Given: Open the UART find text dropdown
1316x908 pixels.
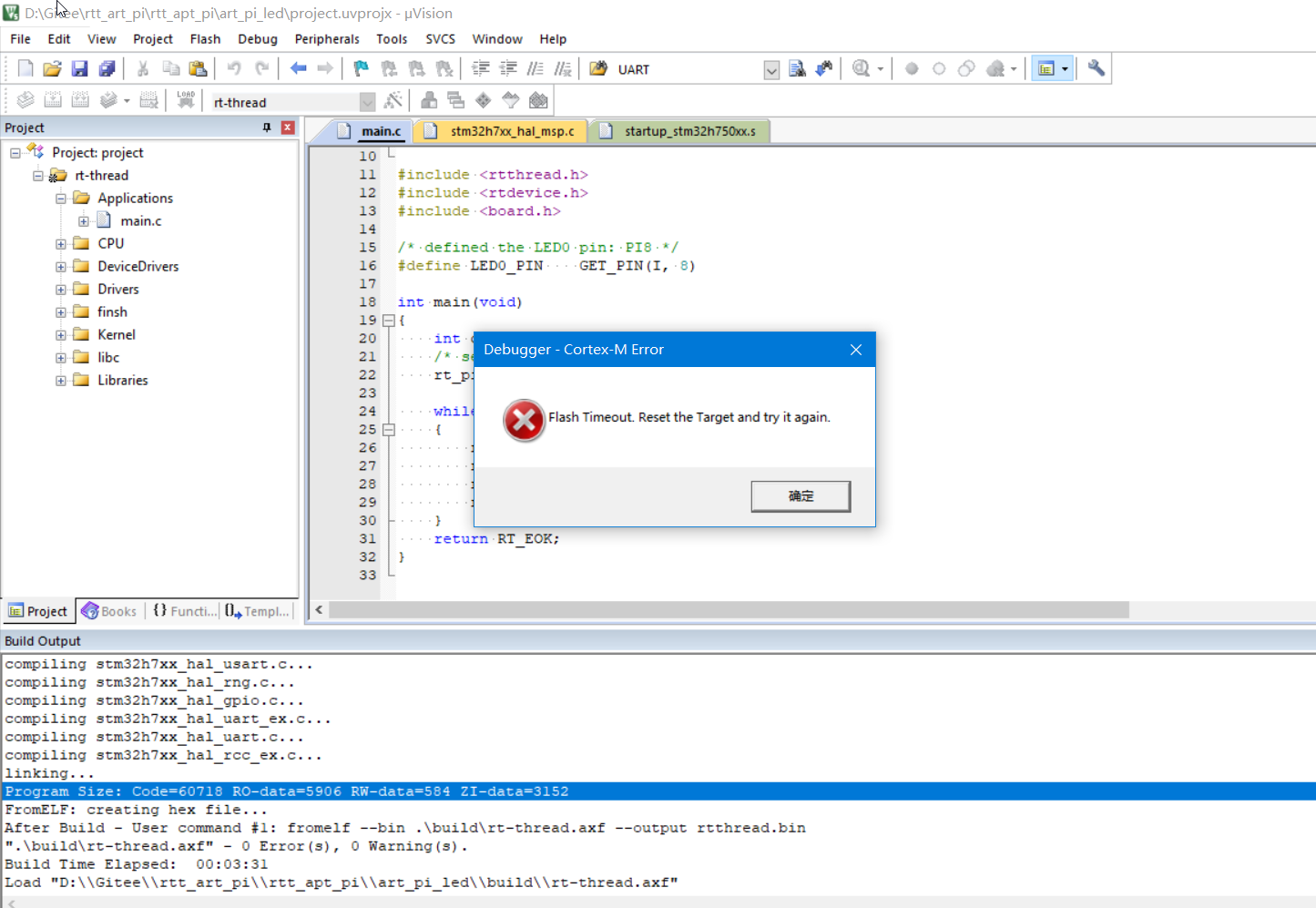Looking at the screenshot, I should click(x=771, y=70).
